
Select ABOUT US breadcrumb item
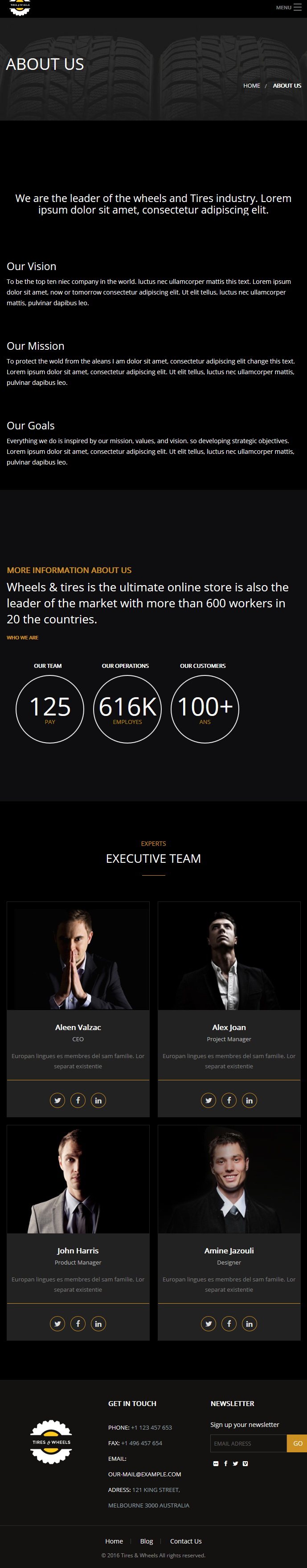pyautogui.click(x=287, y=86)
